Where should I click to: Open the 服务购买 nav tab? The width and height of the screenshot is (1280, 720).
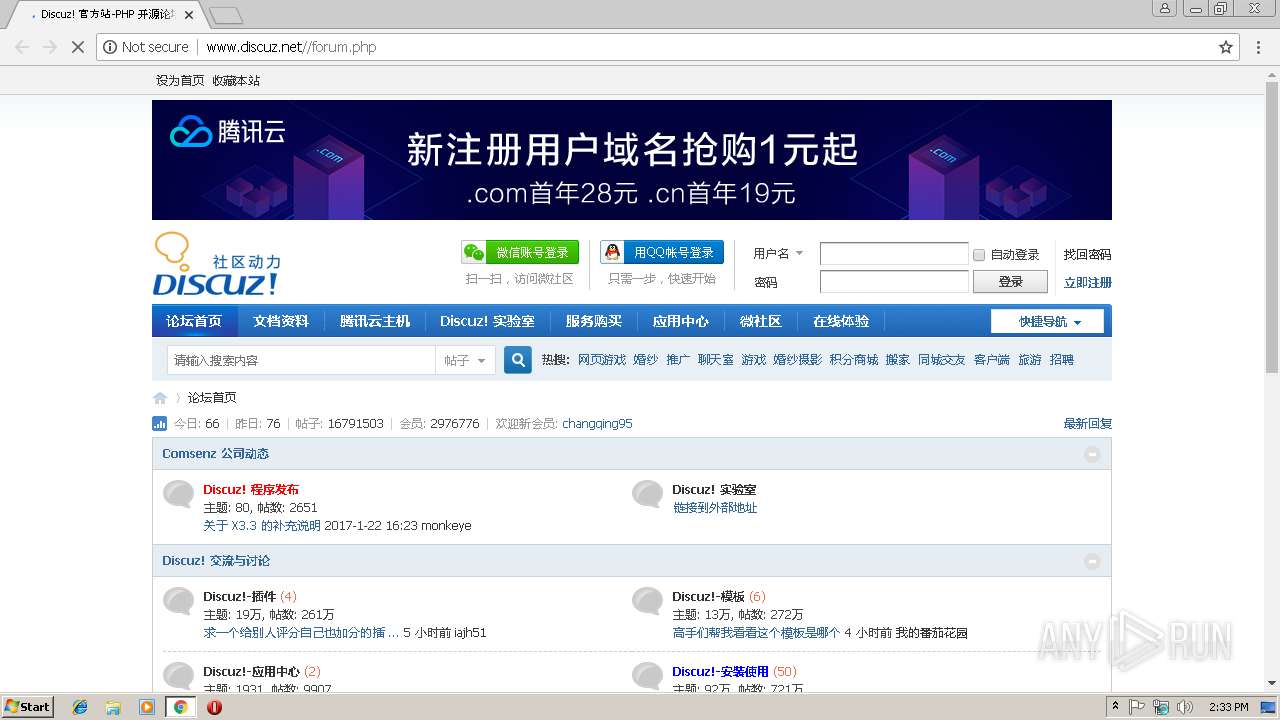594,321
